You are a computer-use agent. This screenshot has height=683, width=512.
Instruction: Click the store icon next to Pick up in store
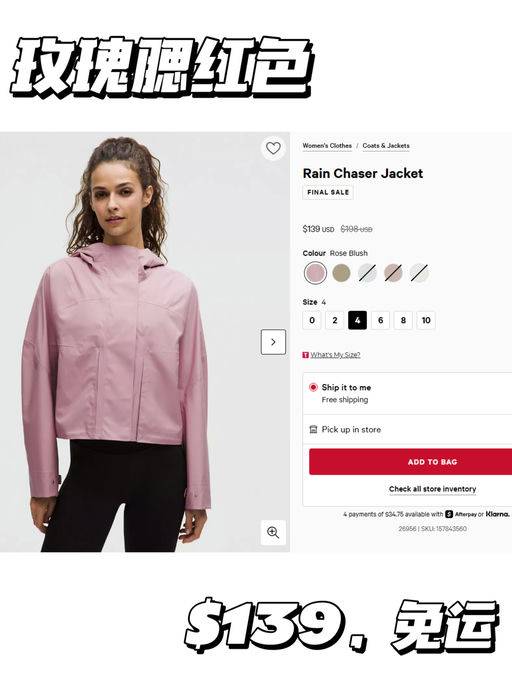pyautogui.click(x=313, y=429)
